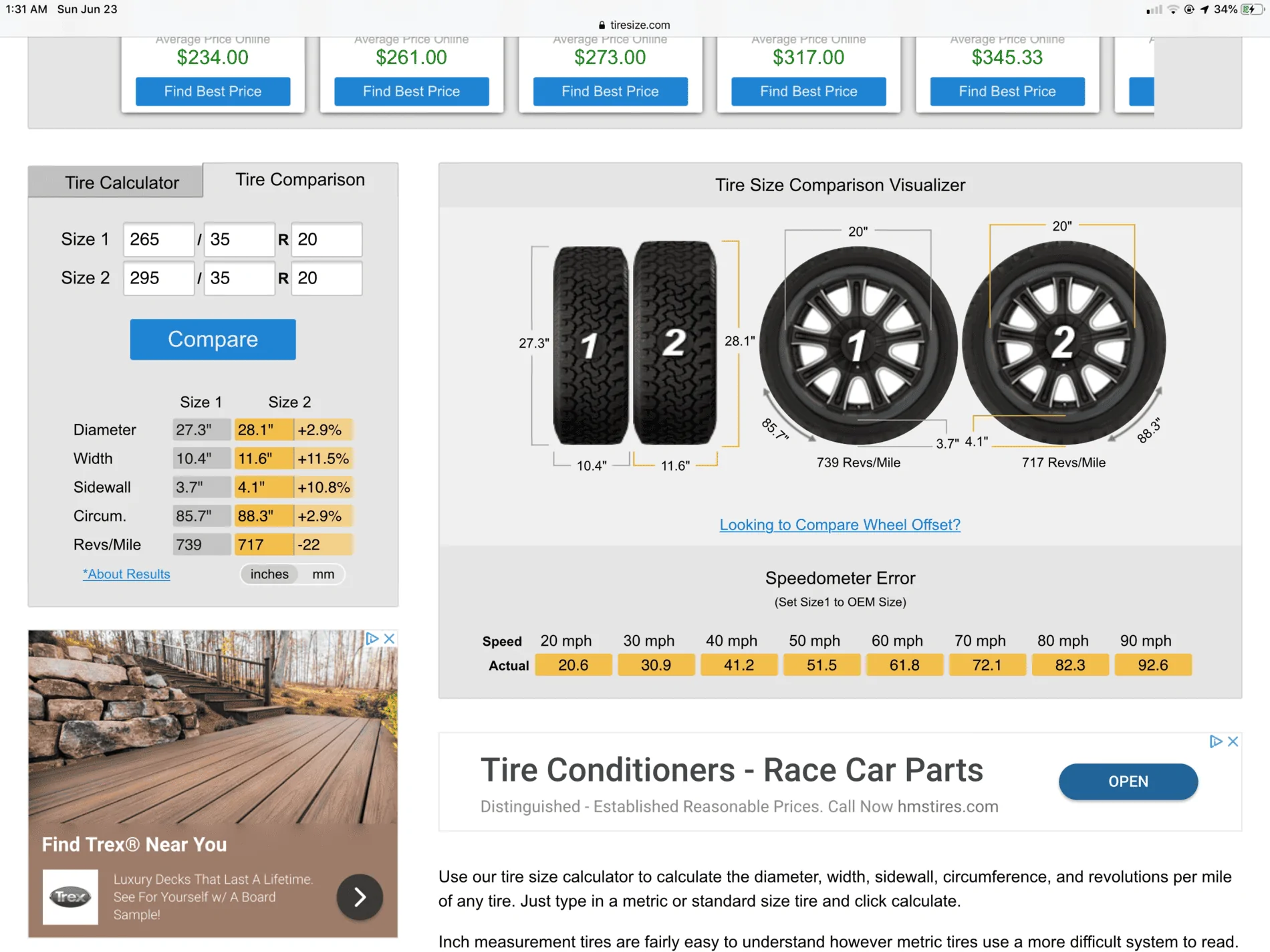Click Find Best Price under $261.00

tap(411, 91)
